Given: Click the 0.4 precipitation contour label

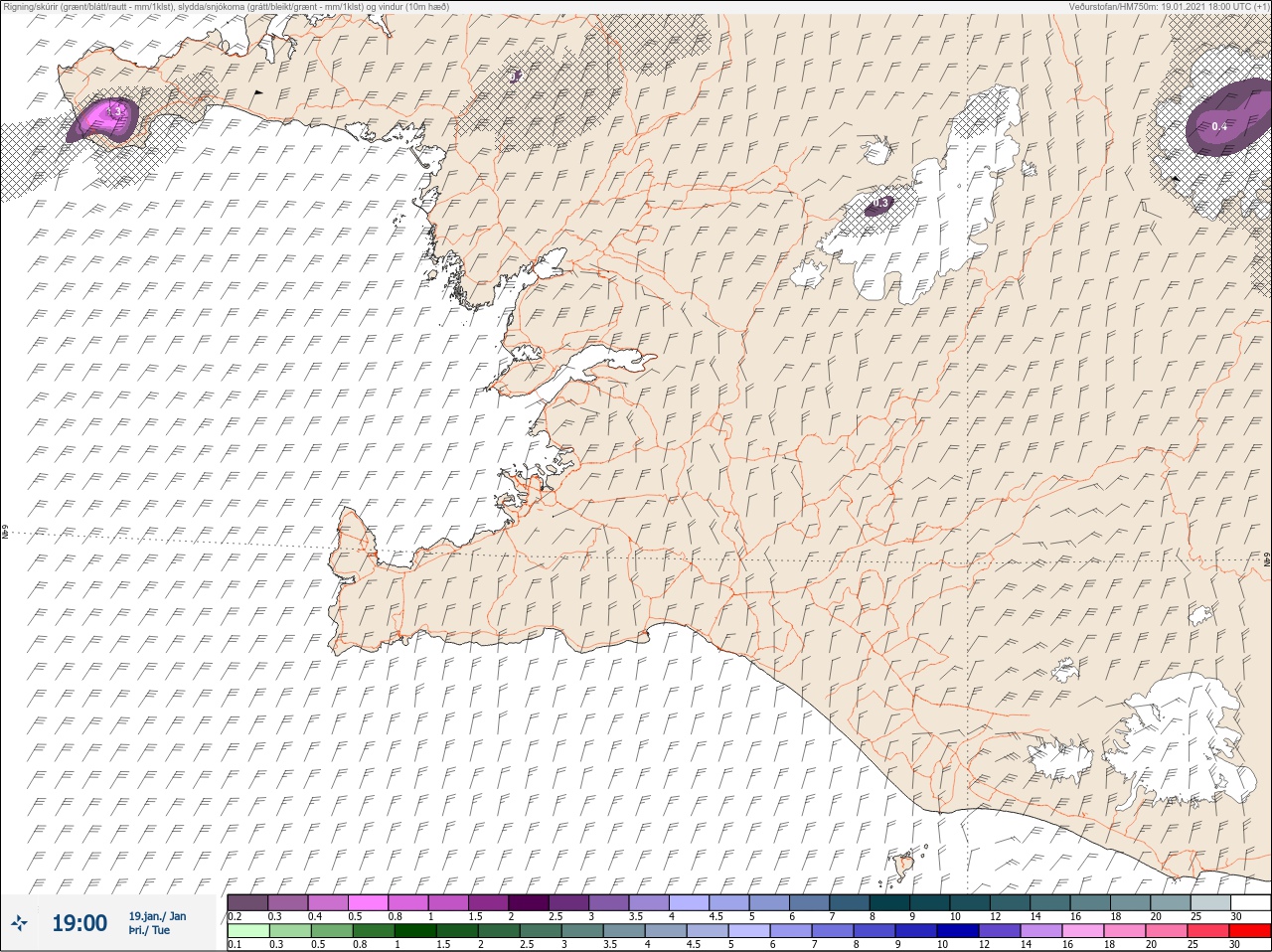Looking at the screenshot, I should coord(1219,126).
